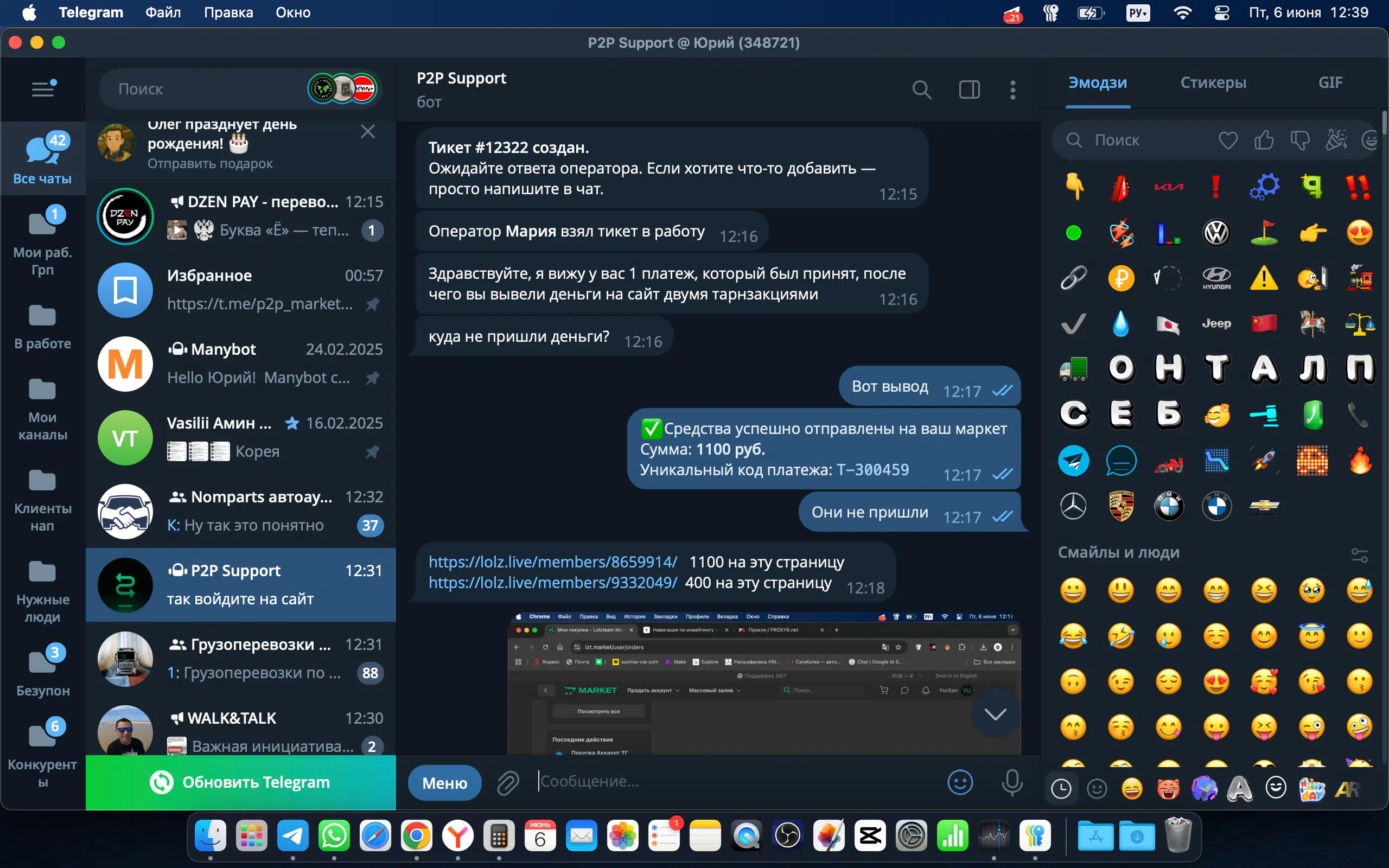The image size is (1389, 868).
Task: Switch to the Стикеры tab
Action: pos(1213,82)
